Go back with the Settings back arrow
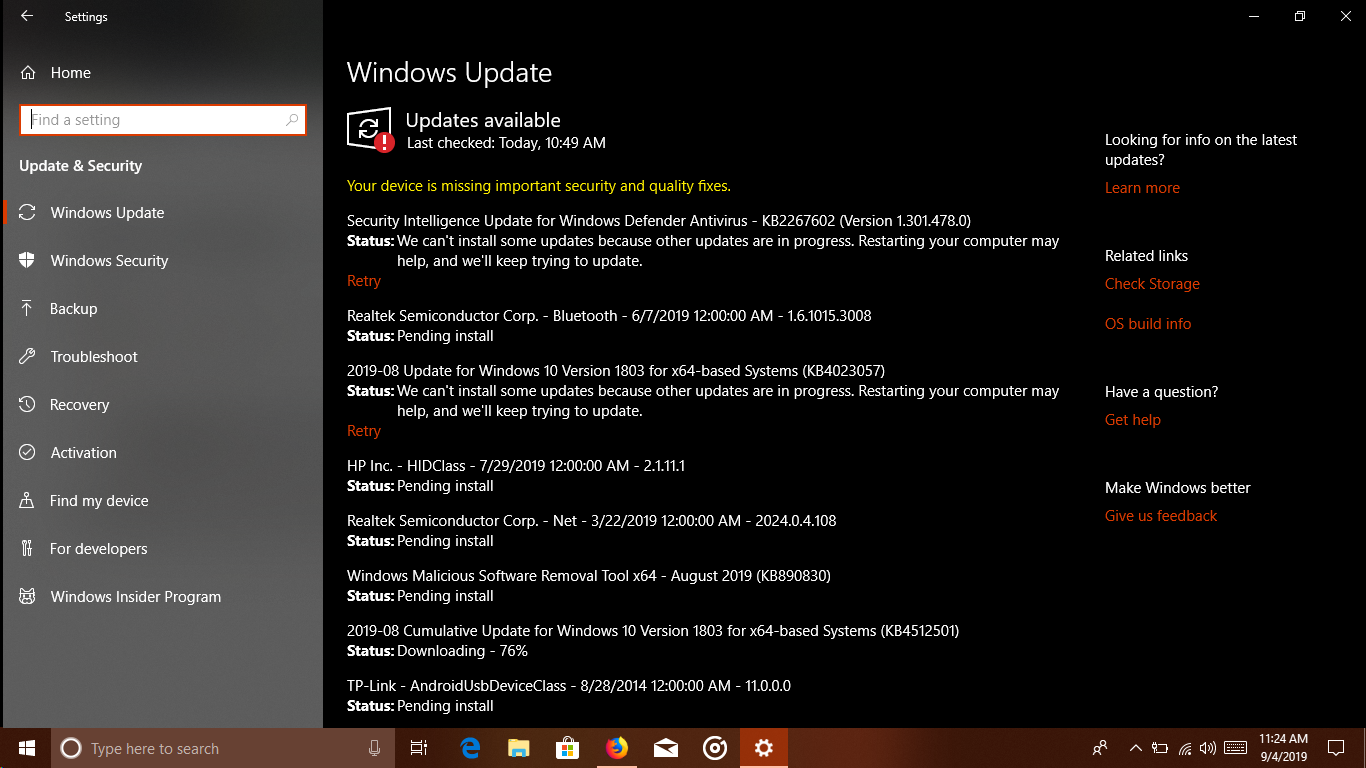 coord(27,16)
